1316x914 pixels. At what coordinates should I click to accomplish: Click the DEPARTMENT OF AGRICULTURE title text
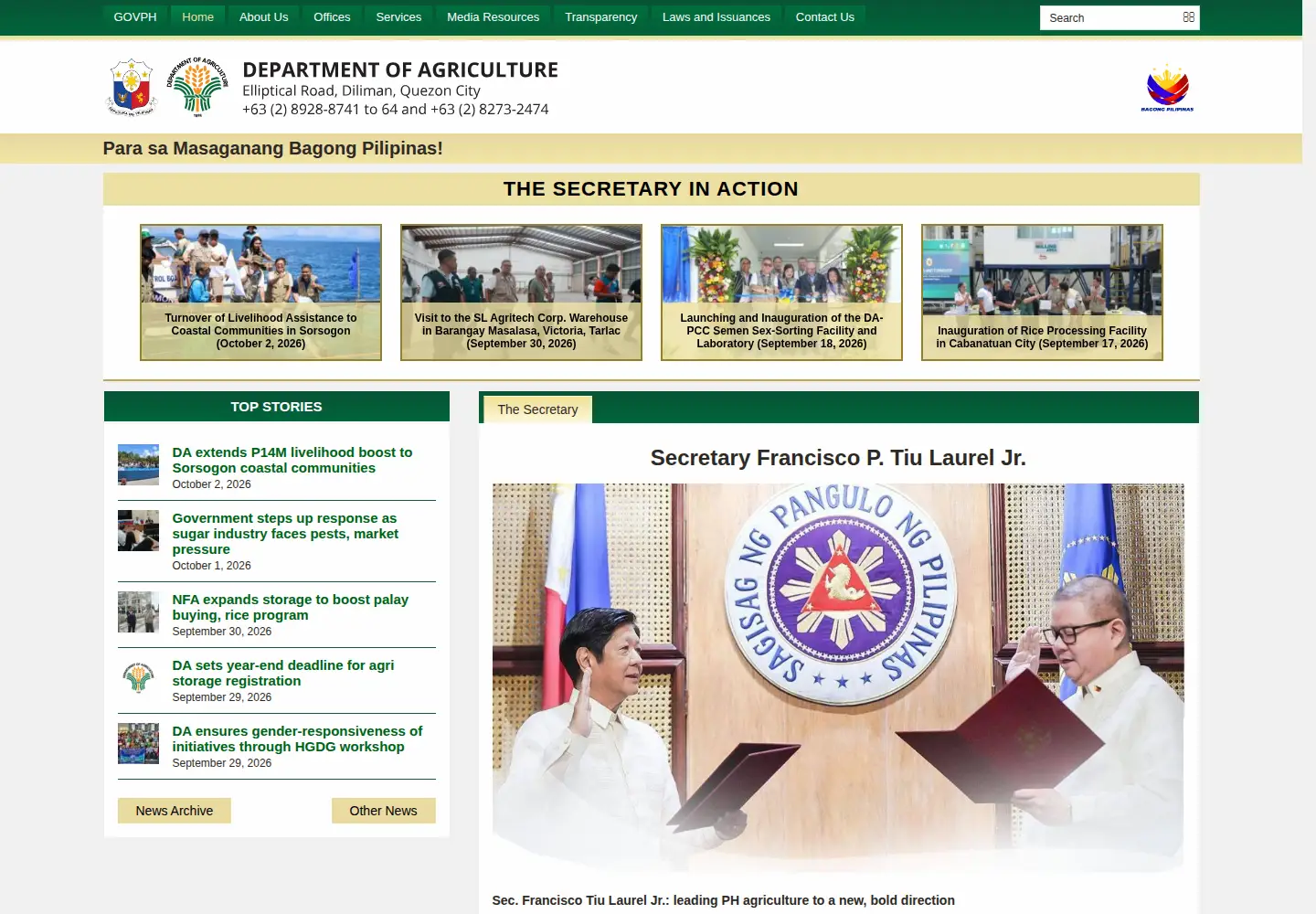point(400,70)
